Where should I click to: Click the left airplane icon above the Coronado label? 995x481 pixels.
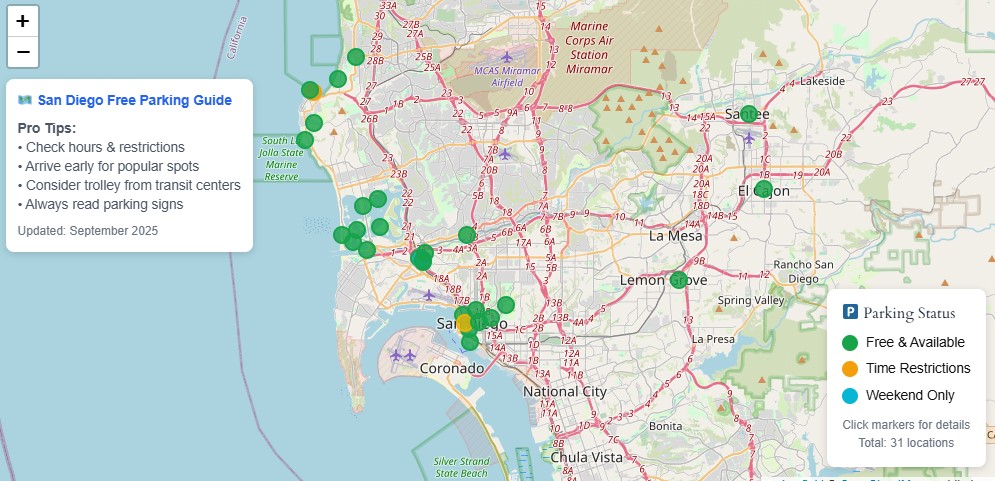(397, 355)
